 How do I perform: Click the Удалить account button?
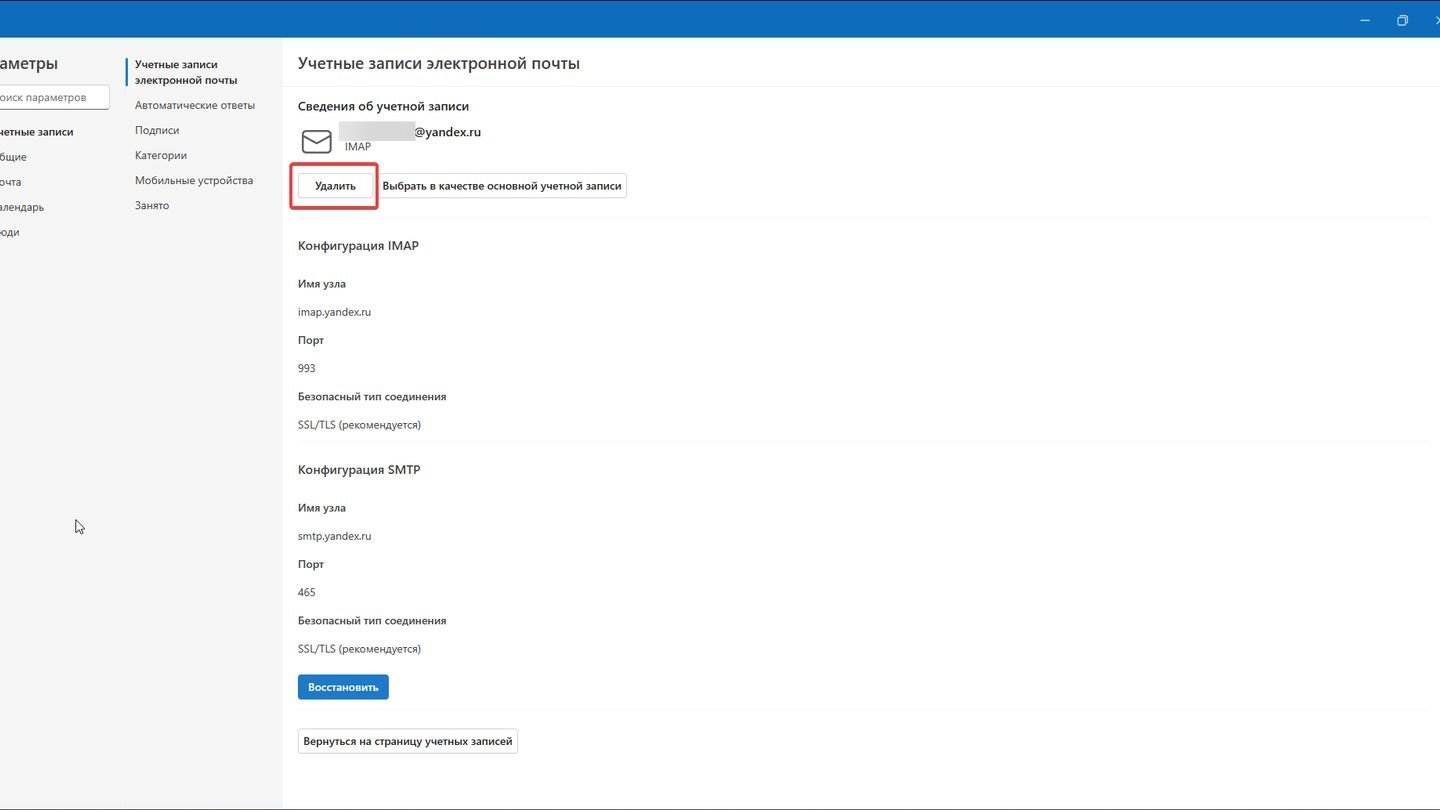tap(335, 186)
